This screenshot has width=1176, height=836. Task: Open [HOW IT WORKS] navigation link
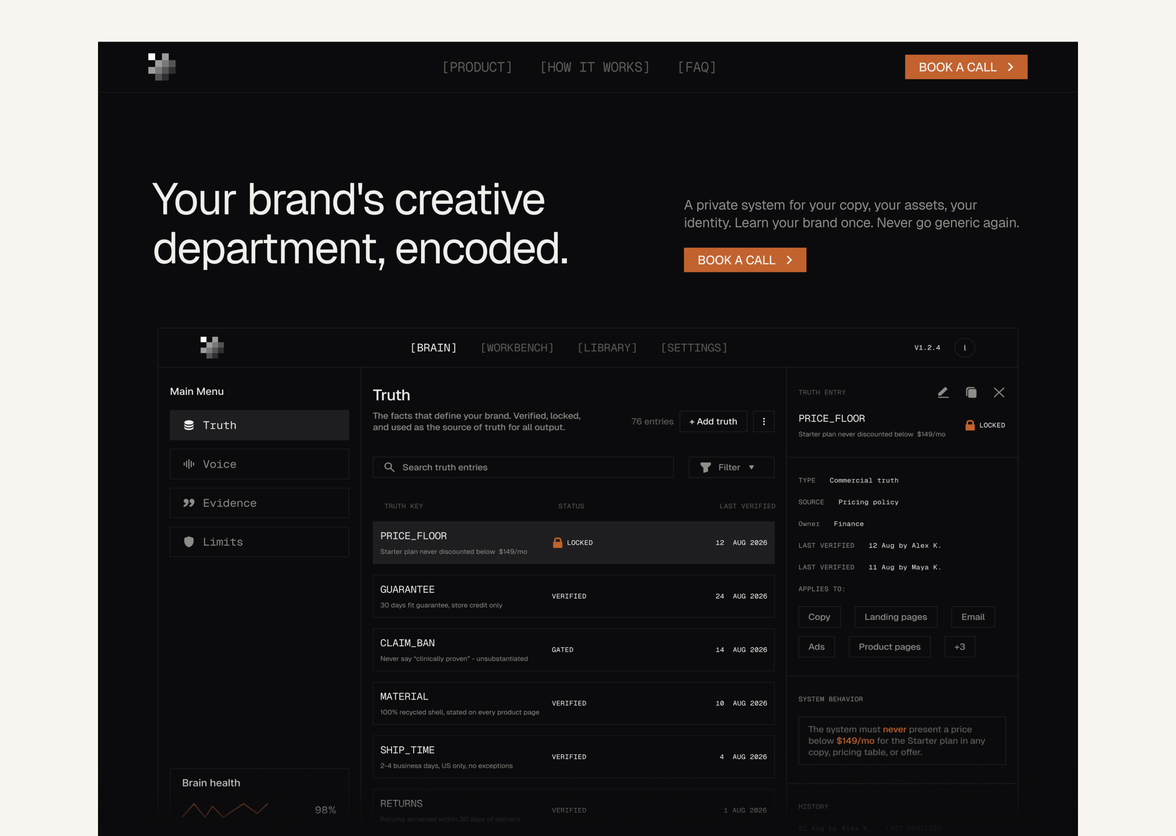[x=595, y=67]
